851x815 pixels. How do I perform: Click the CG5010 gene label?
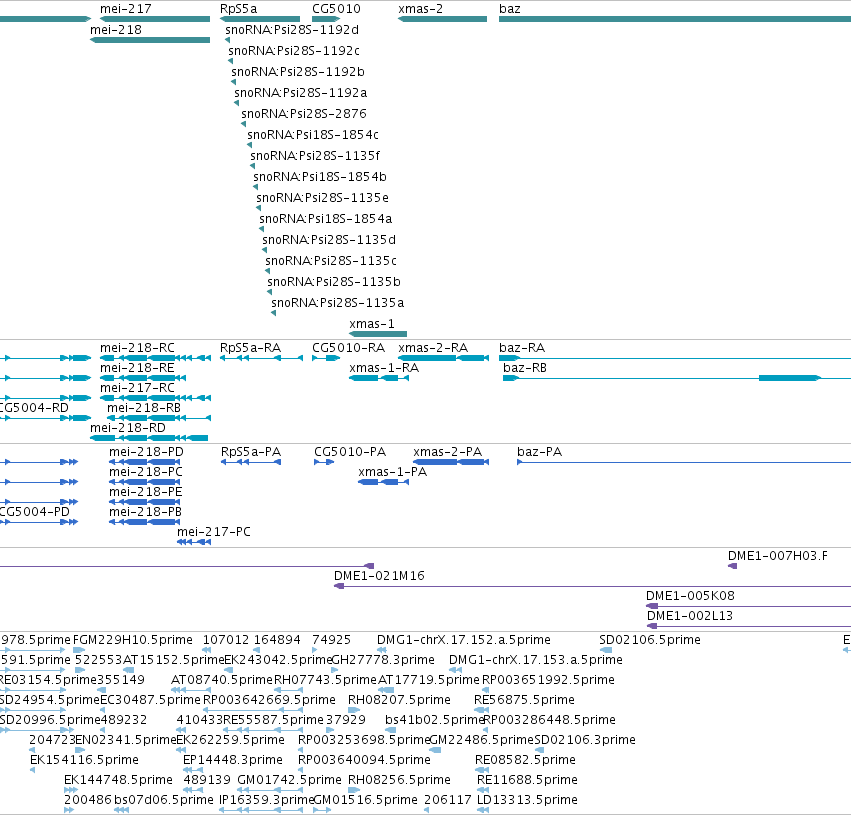(x=336, y=9)
